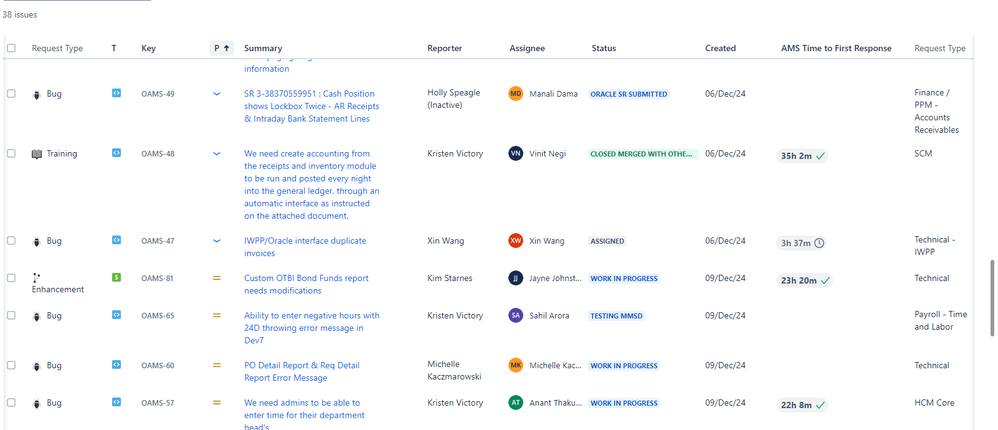Open the Cash Position shows Lockbox Twice issue

[x=311, y=106]
